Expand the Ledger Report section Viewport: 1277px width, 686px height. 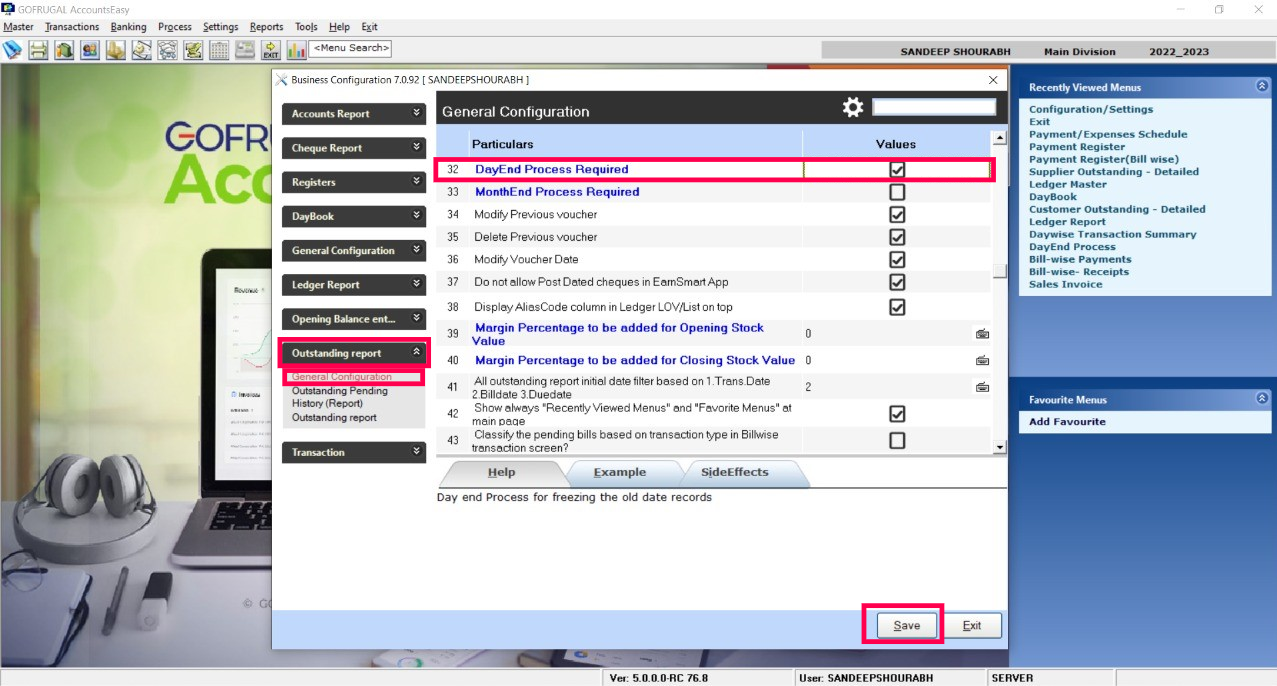(x=354, y=285)
